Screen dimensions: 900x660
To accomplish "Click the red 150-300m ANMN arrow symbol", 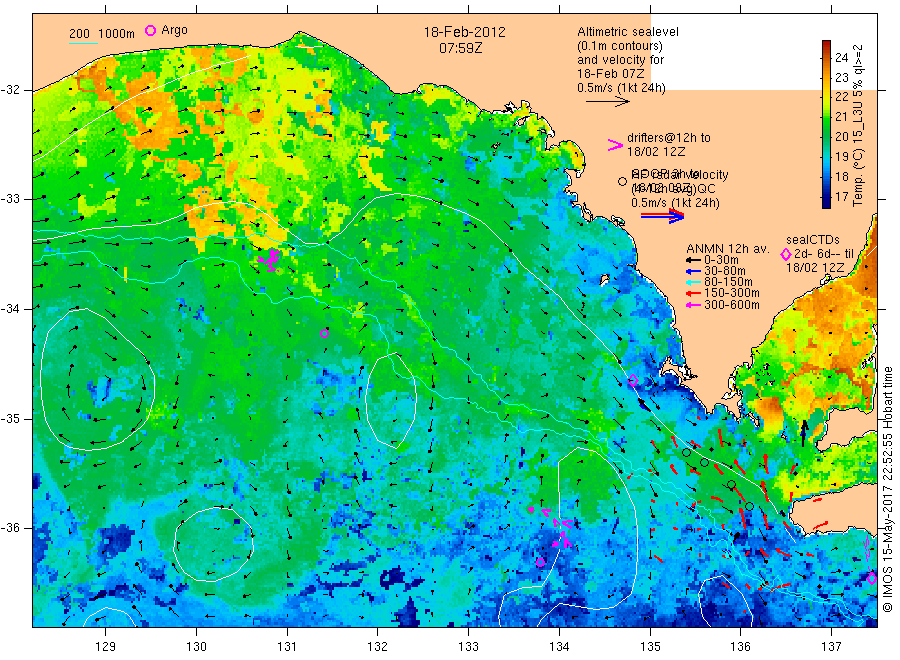I will [693, 293].
